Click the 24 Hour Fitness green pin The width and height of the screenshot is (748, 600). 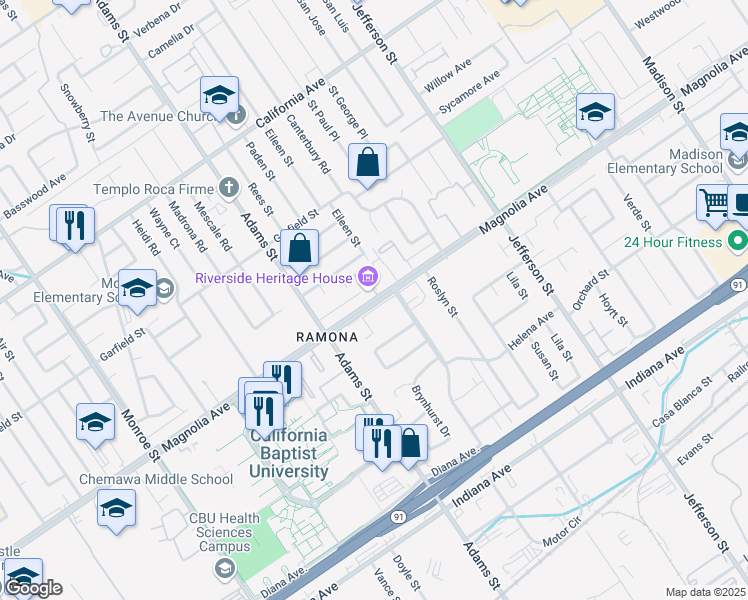pyautogui.click(x=738, y=241)
